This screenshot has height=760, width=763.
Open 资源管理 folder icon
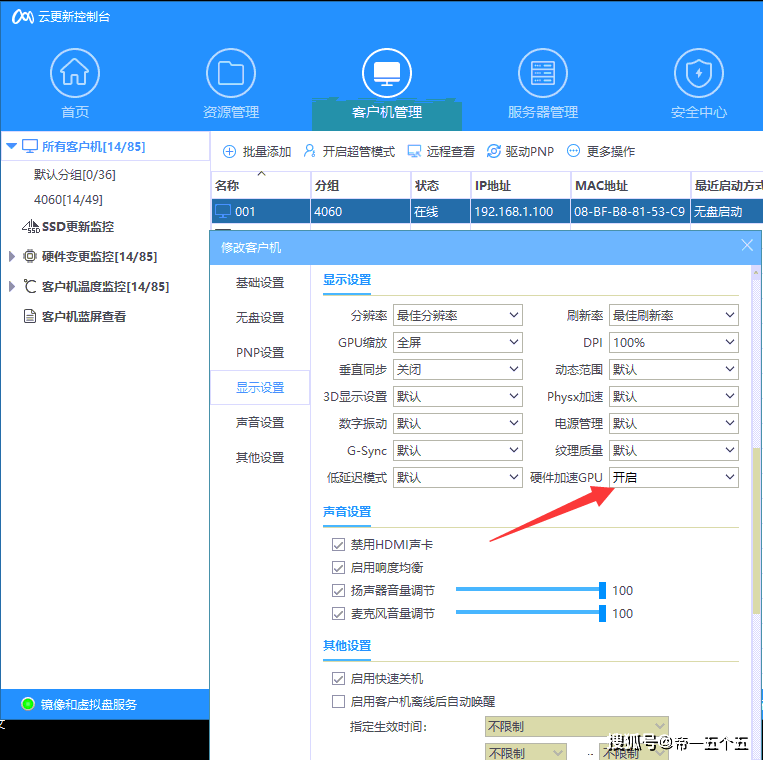(x=231, y=73)
